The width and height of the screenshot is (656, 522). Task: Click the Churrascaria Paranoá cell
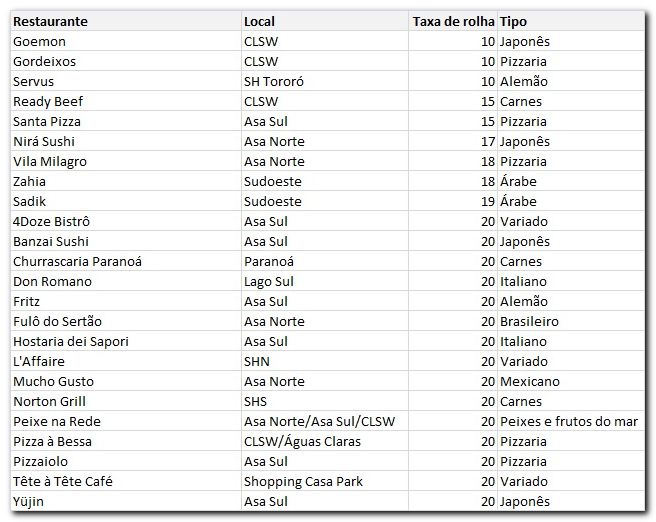point(78,261)
